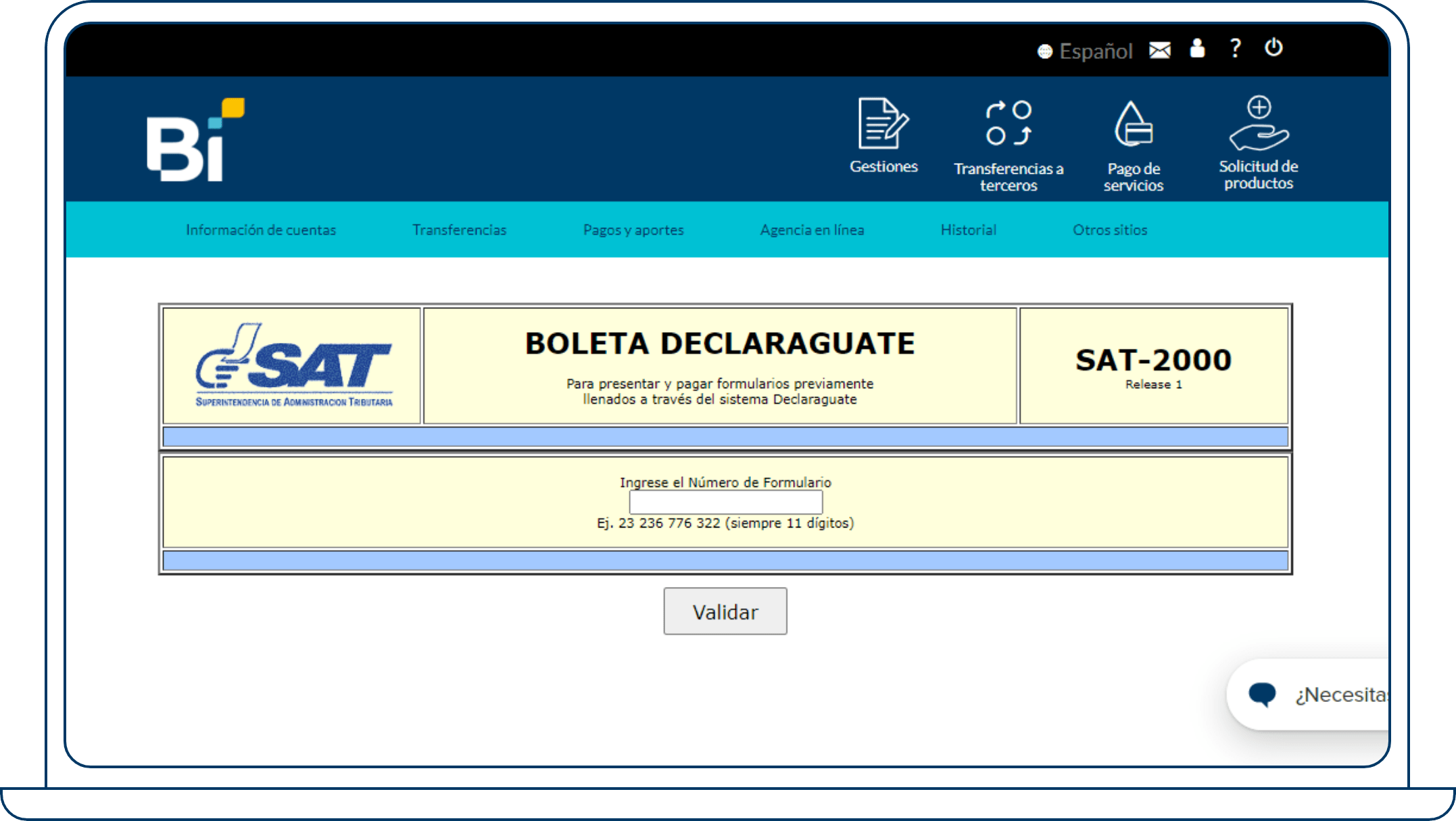Open the Agencia en línea menu
This screenshot has height=821, width=1456.
point(812,230)
